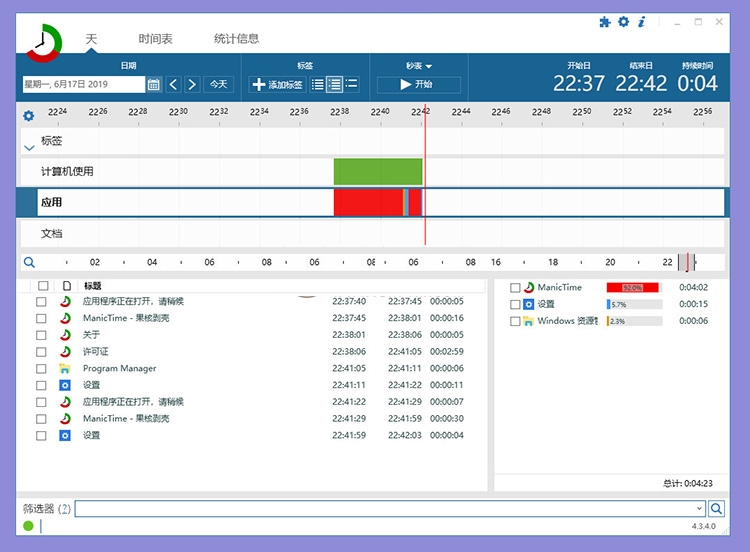Click the info 'i' icon
The height and width of the screenshot is (552, 750).
click(x=641, y=22)
